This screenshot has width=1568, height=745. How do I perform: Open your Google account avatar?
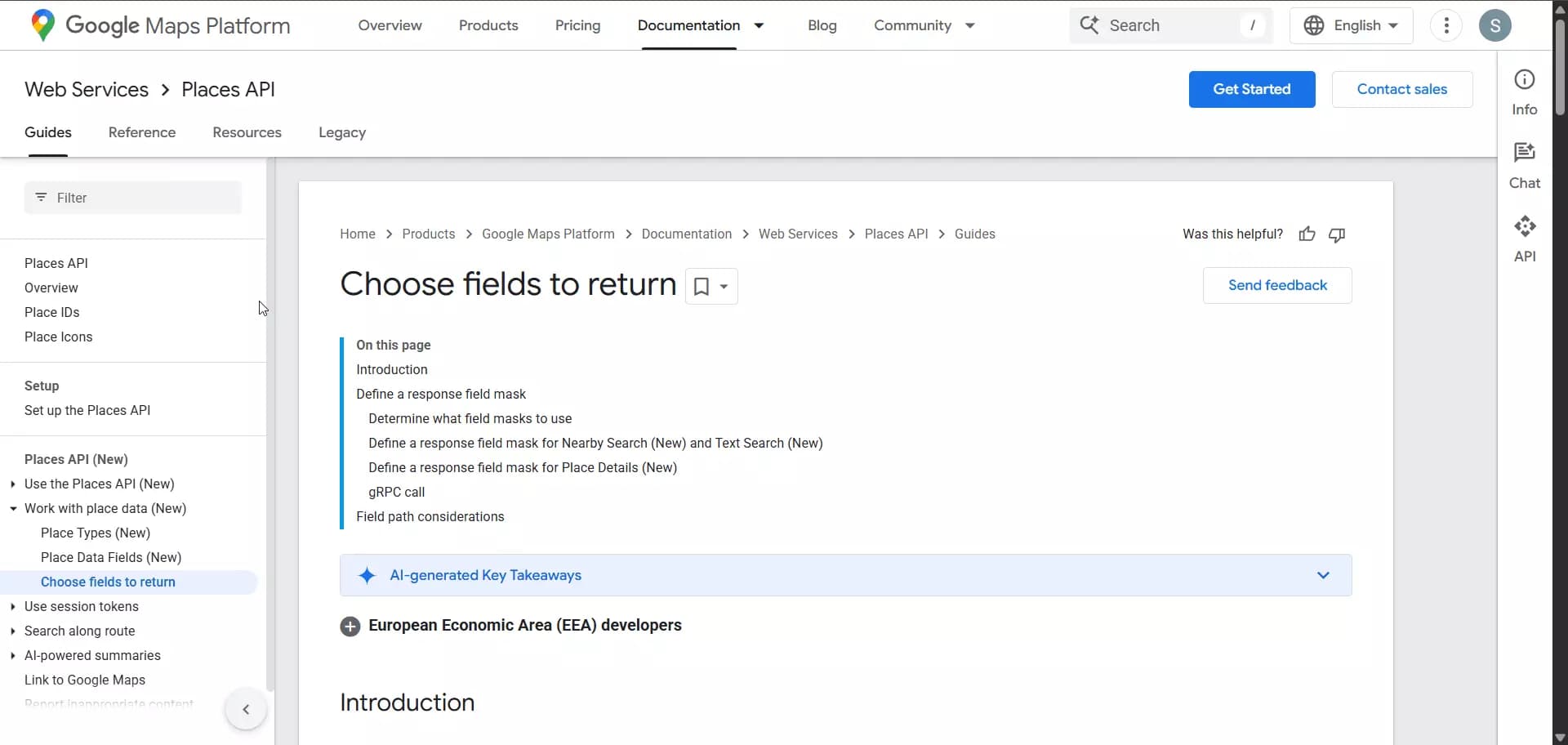click(x=1495, y=25)
